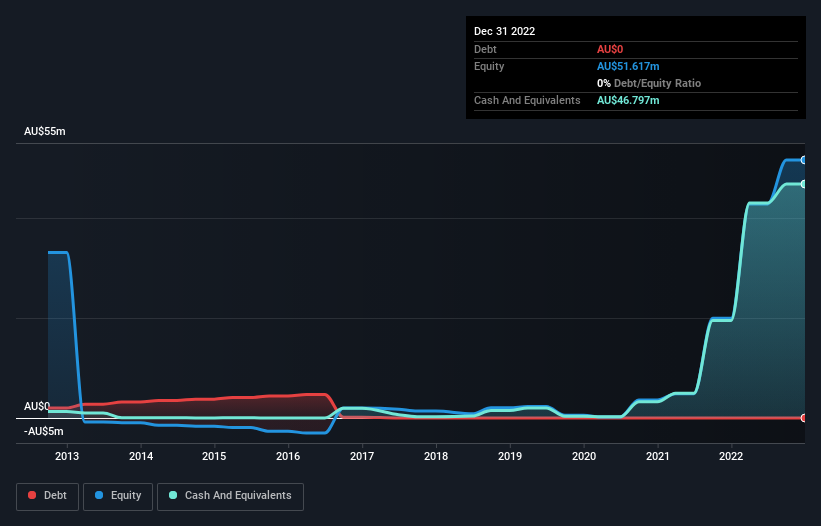Toggle the Equity series legend button
Viewport: 821px width, 526px height.
[x=118, y=496]
